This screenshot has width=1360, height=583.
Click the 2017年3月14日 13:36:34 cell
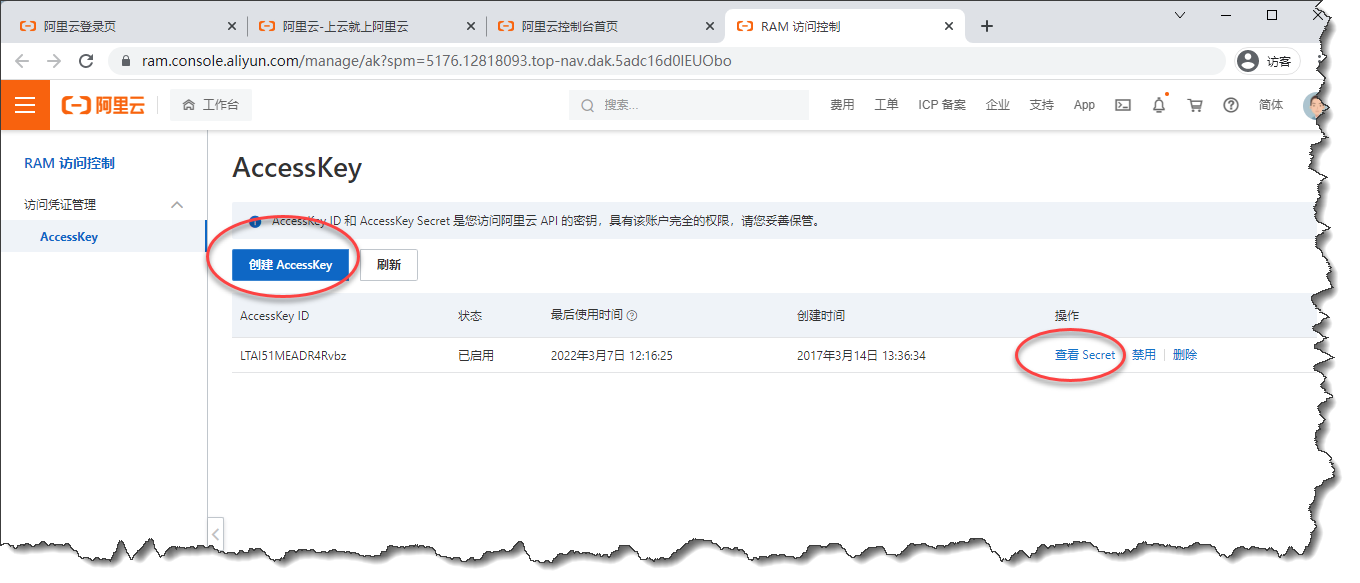coord(861,355)
